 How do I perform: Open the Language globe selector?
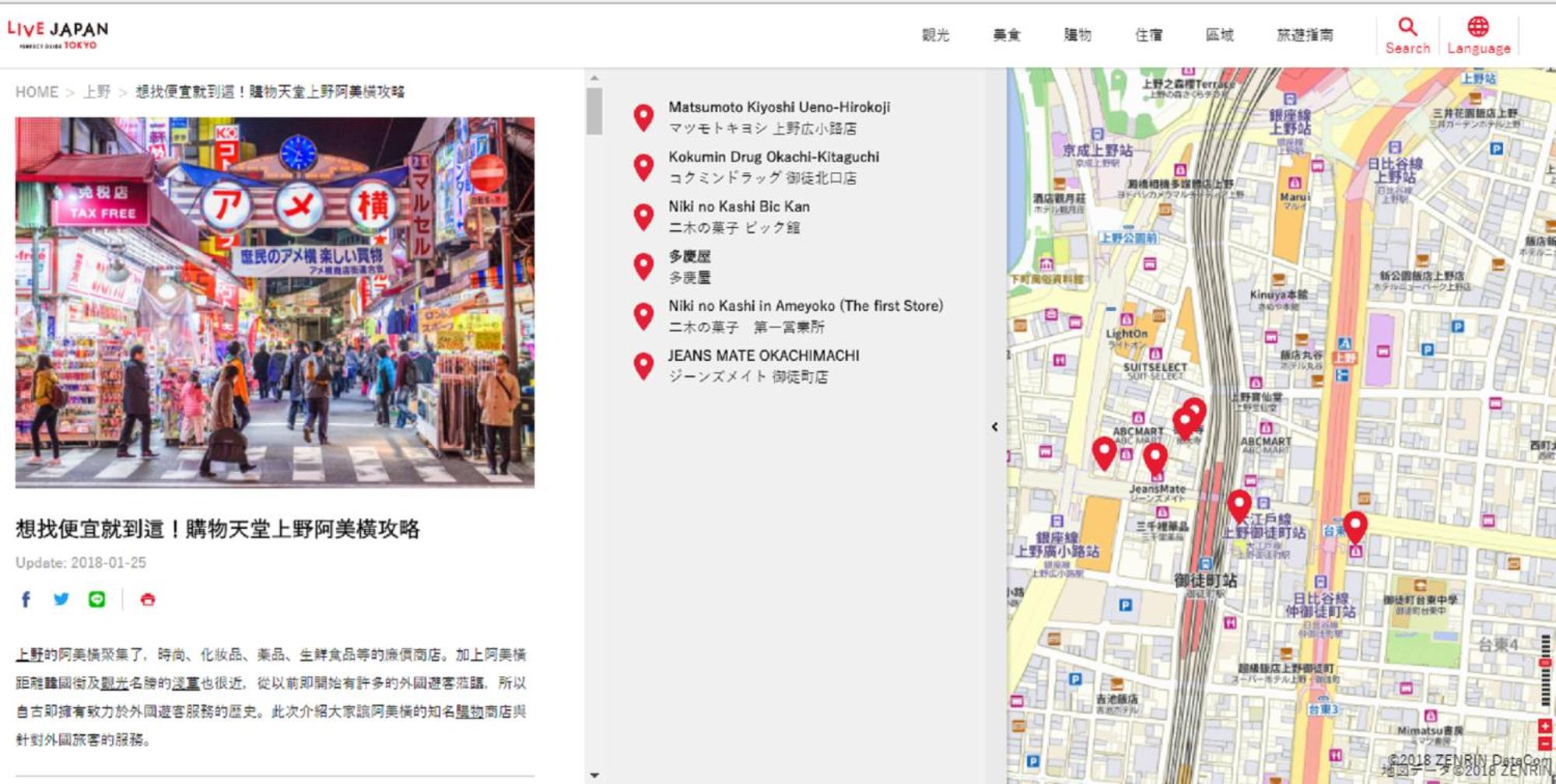pos(1478,26)
